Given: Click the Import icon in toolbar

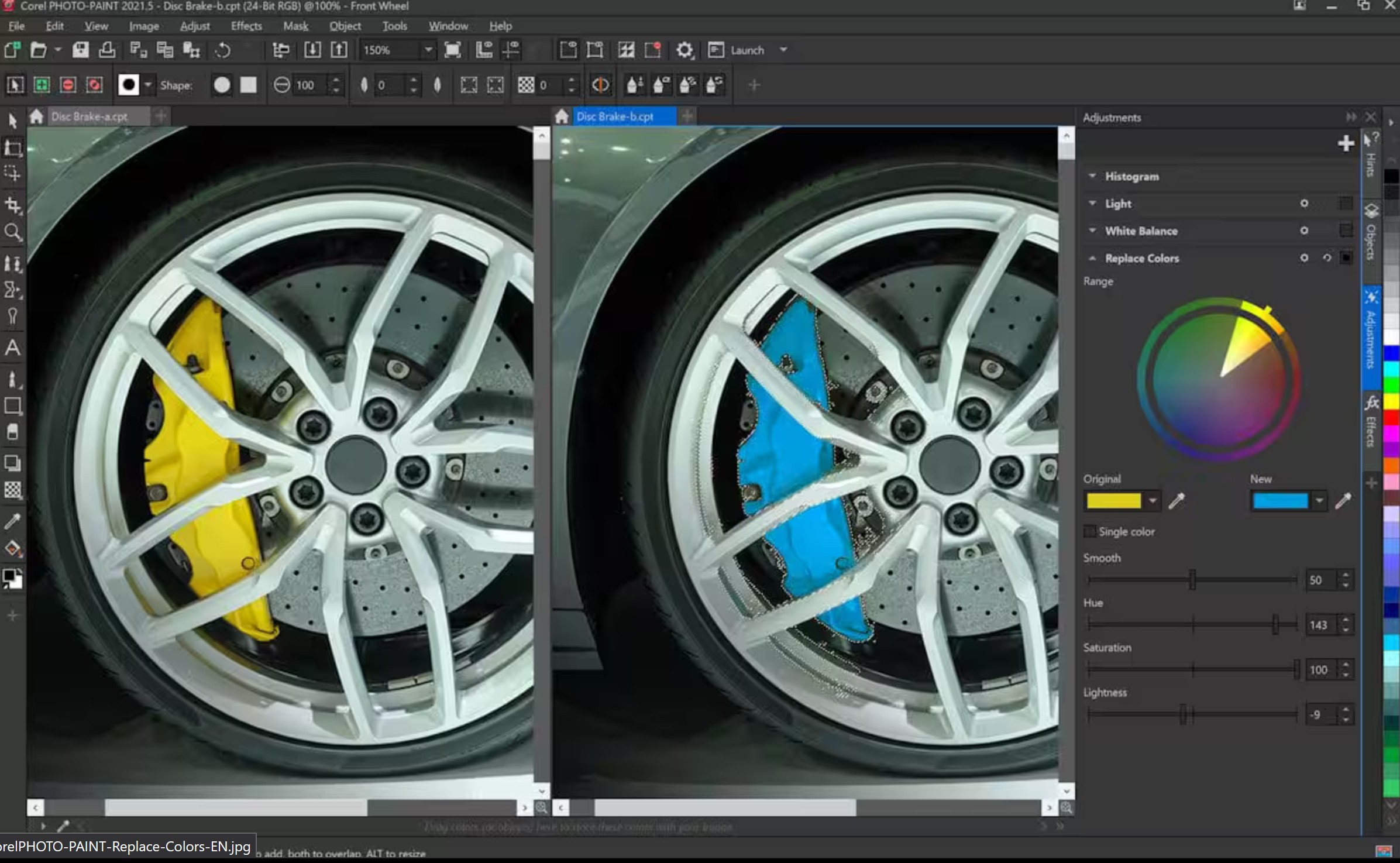Looking at the screenshot, I should point(312,50).
